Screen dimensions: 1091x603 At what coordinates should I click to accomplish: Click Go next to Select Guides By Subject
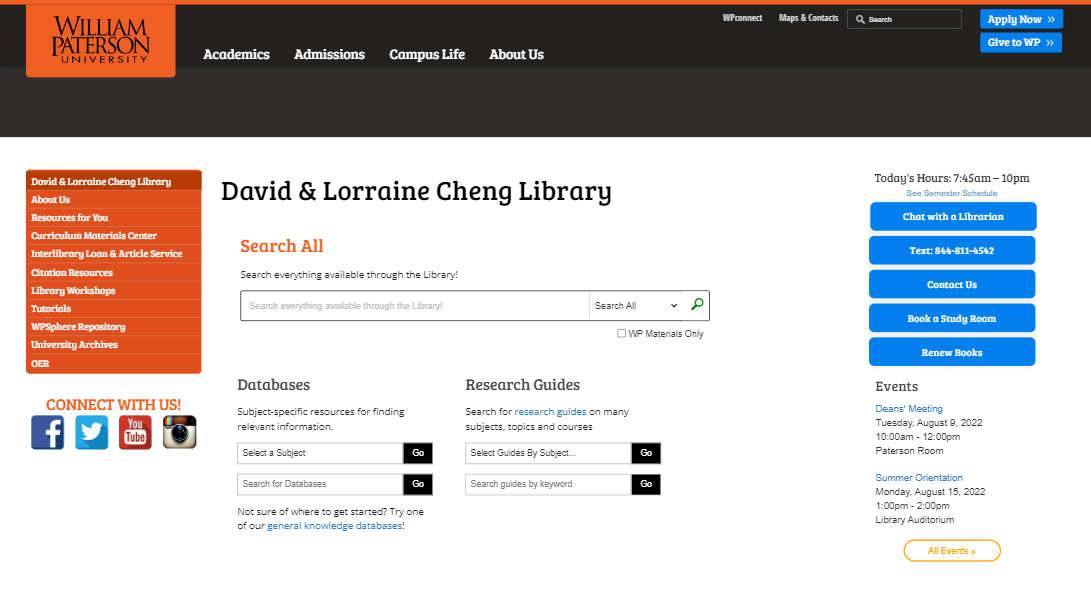(x=646, y=453)
